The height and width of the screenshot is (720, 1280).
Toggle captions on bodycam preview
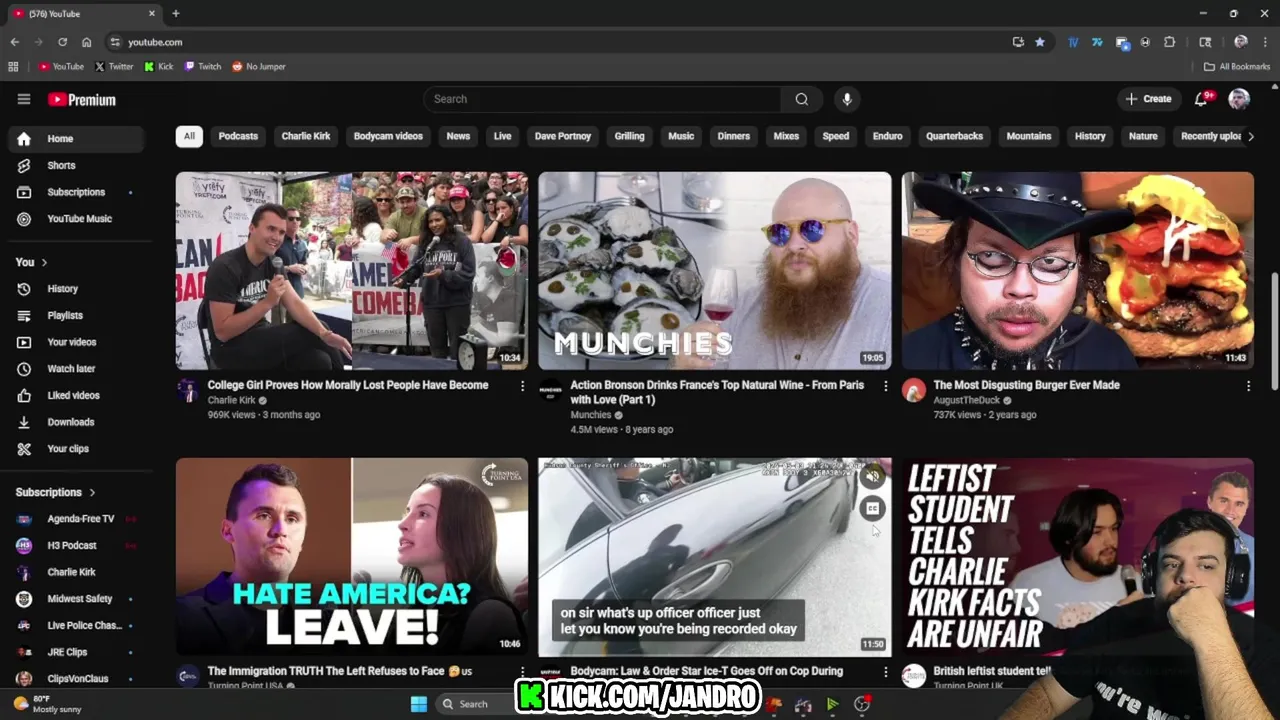pos(873,509)
